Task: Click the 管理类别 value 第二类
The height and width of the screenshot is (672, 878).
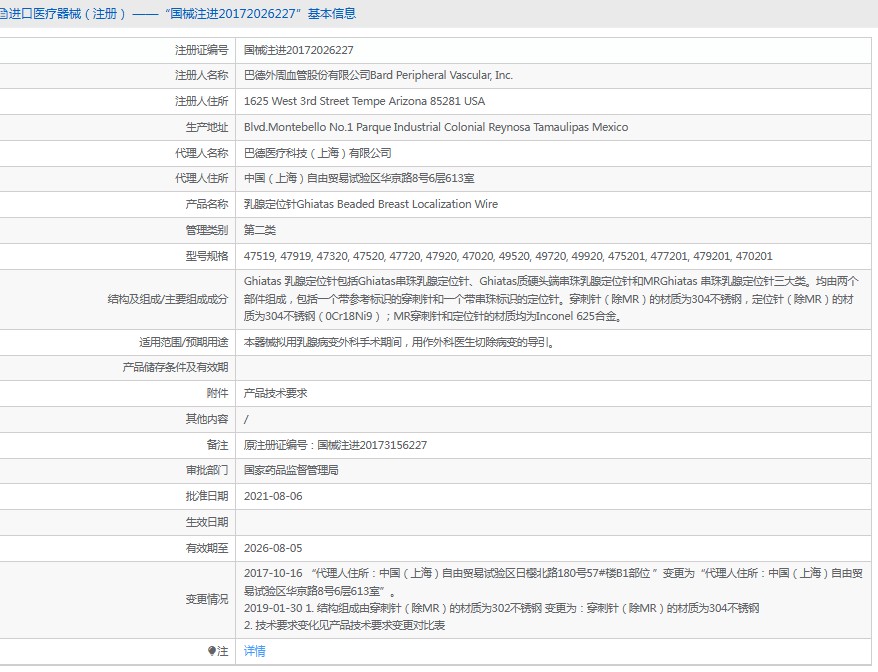Action: click(x=260, y=230)
